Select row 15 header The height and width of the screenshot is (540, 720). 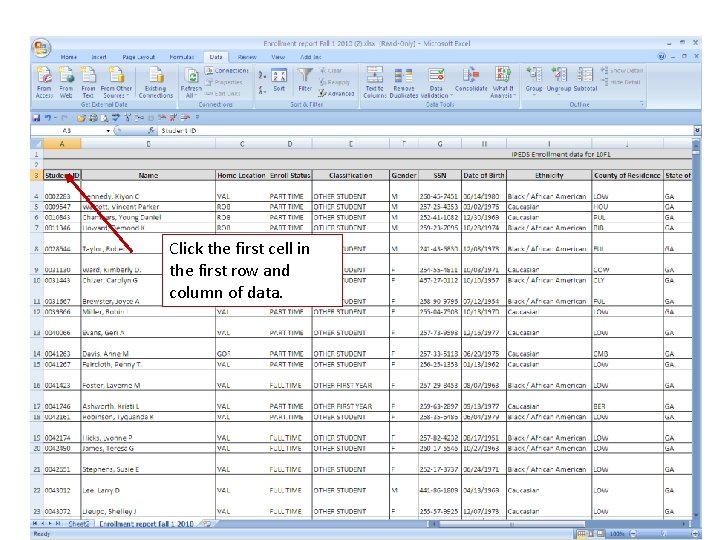pyautogui.click(x=37, y=364)
